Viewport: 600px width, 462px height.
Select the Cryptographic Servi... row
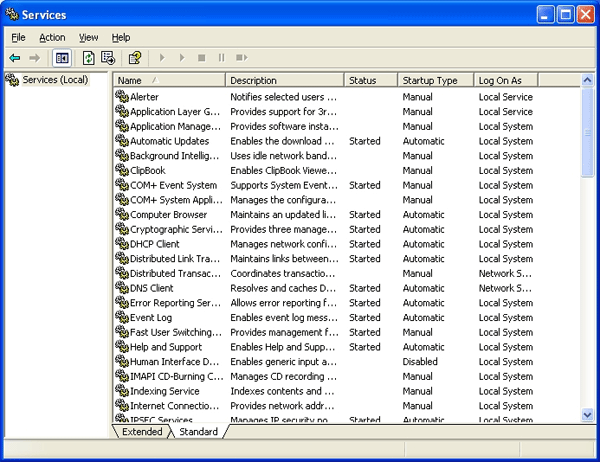[346, 229]
